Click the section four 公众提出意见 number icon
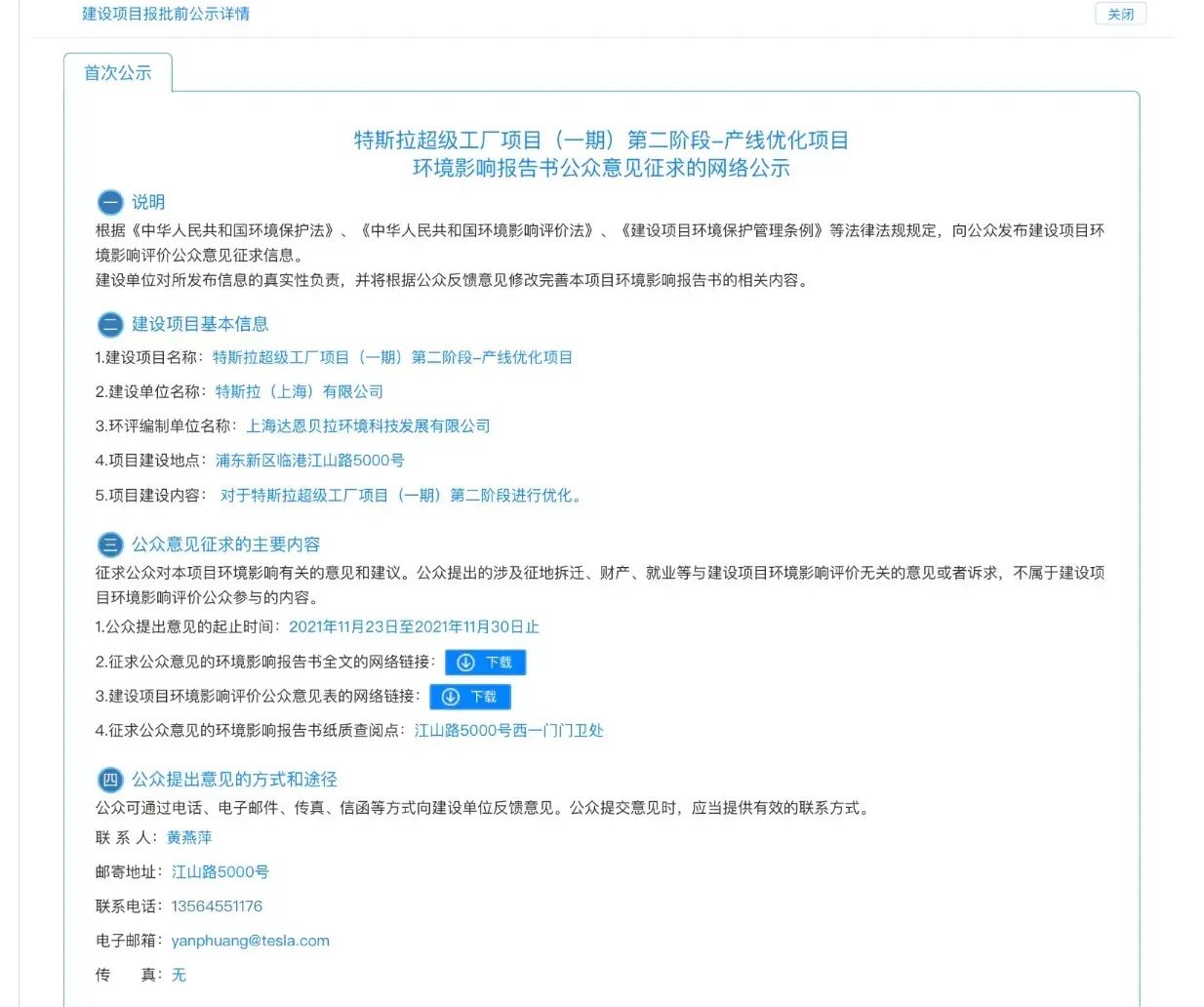This screenshot has width=1204, height=1007. tap(109, 780)
